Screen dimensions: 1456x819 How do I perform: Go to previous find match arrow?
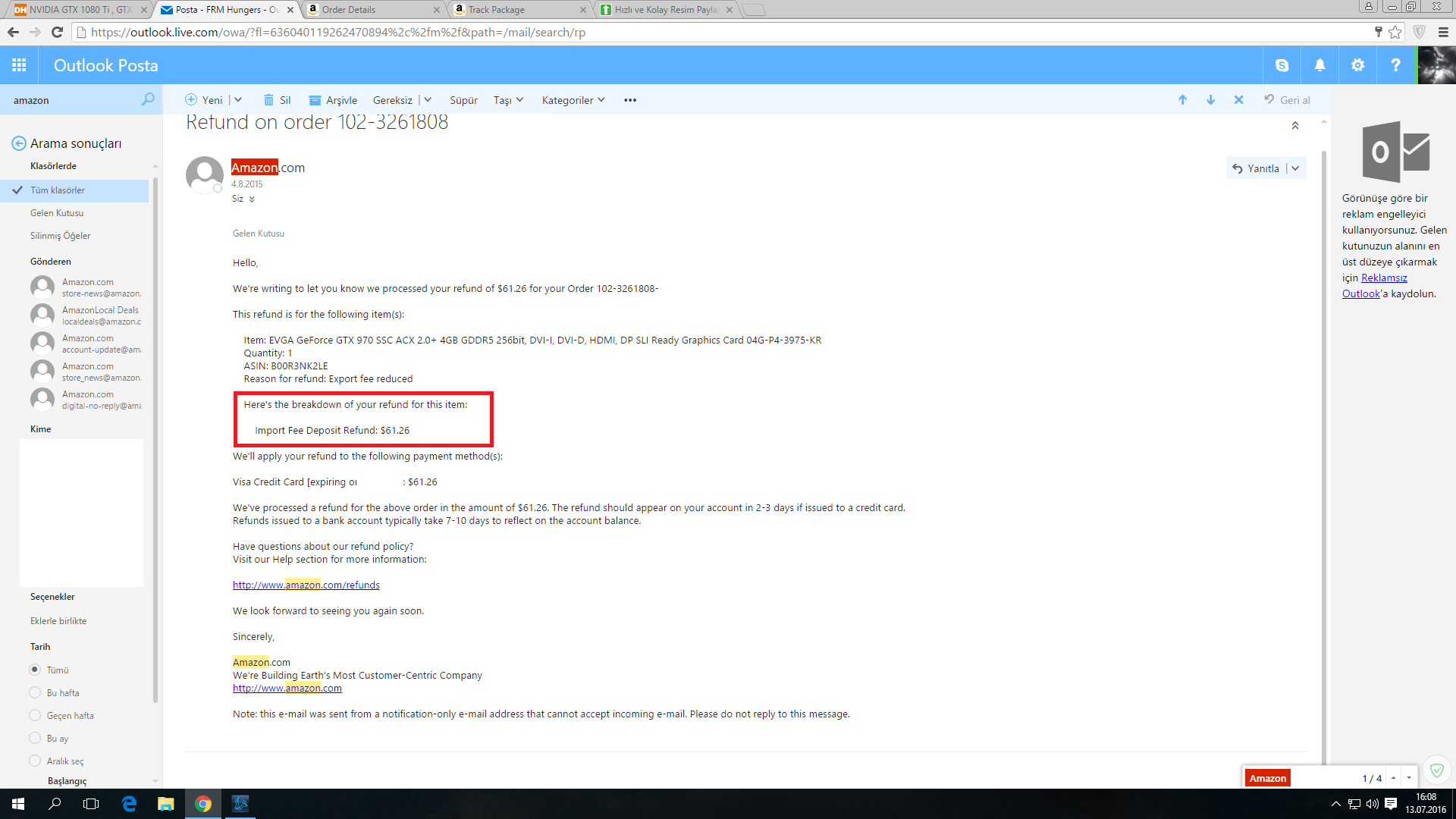[x=1393, y=778]
